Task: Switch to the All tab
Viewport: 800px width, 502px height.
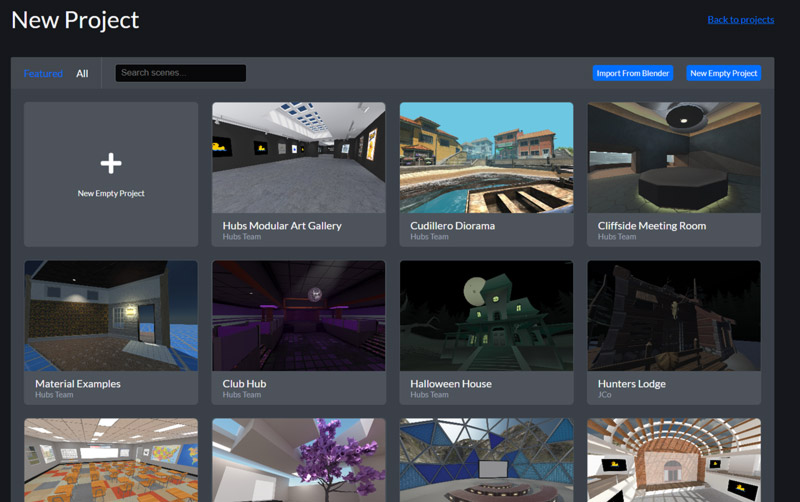Action: point(82,73)
